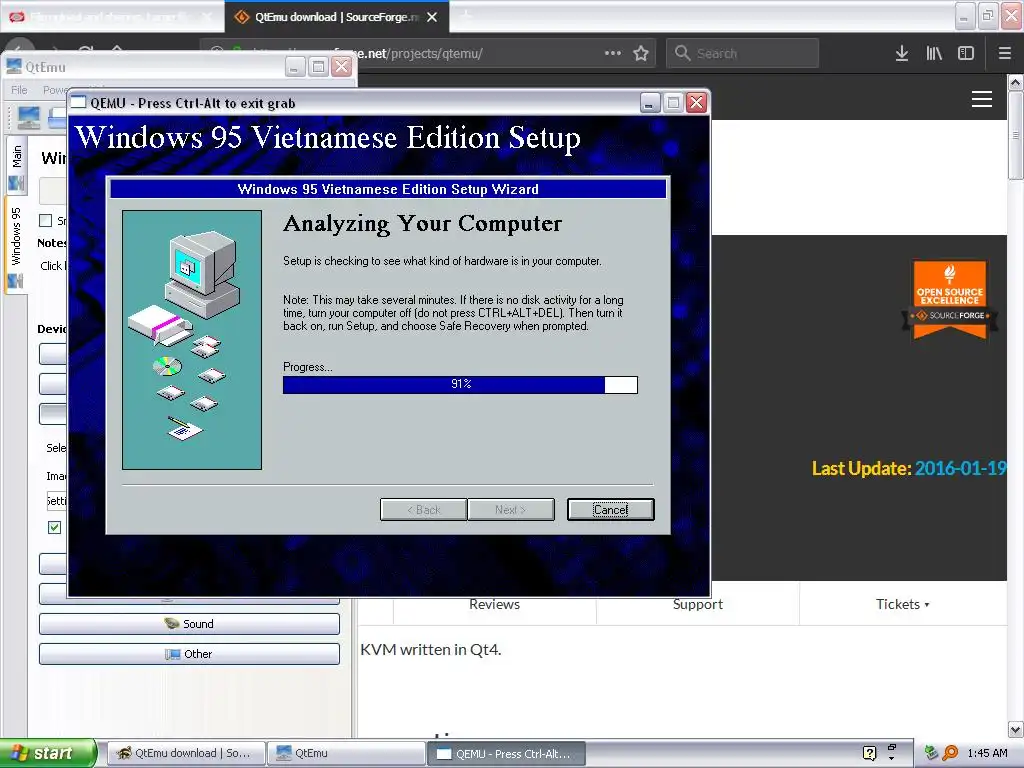Click the computer illustration in Setup Wizard
1024x768 pixels.
192,340
